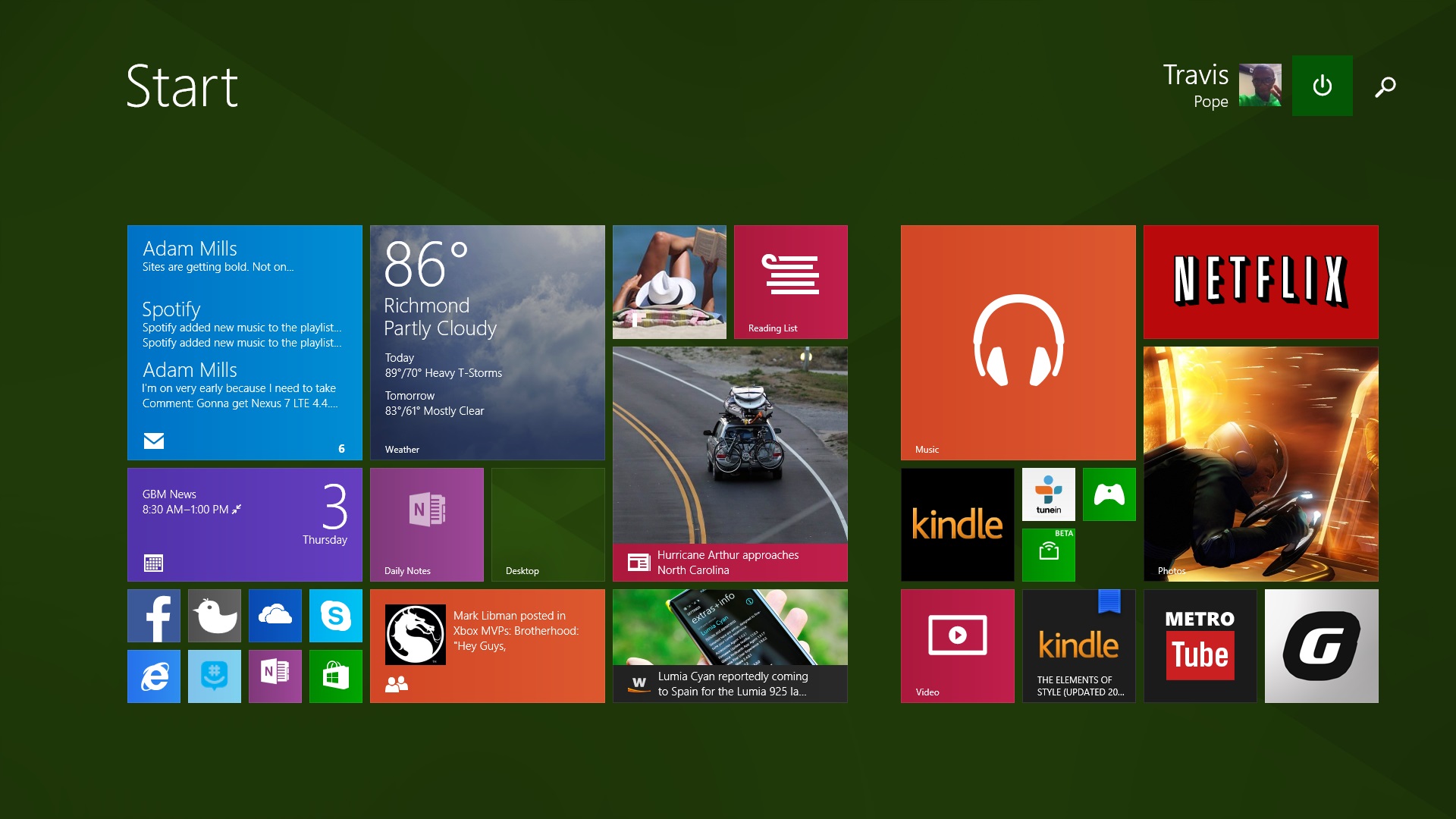Open Kindle book Elements of Style tile

(x=1079, y=646)
